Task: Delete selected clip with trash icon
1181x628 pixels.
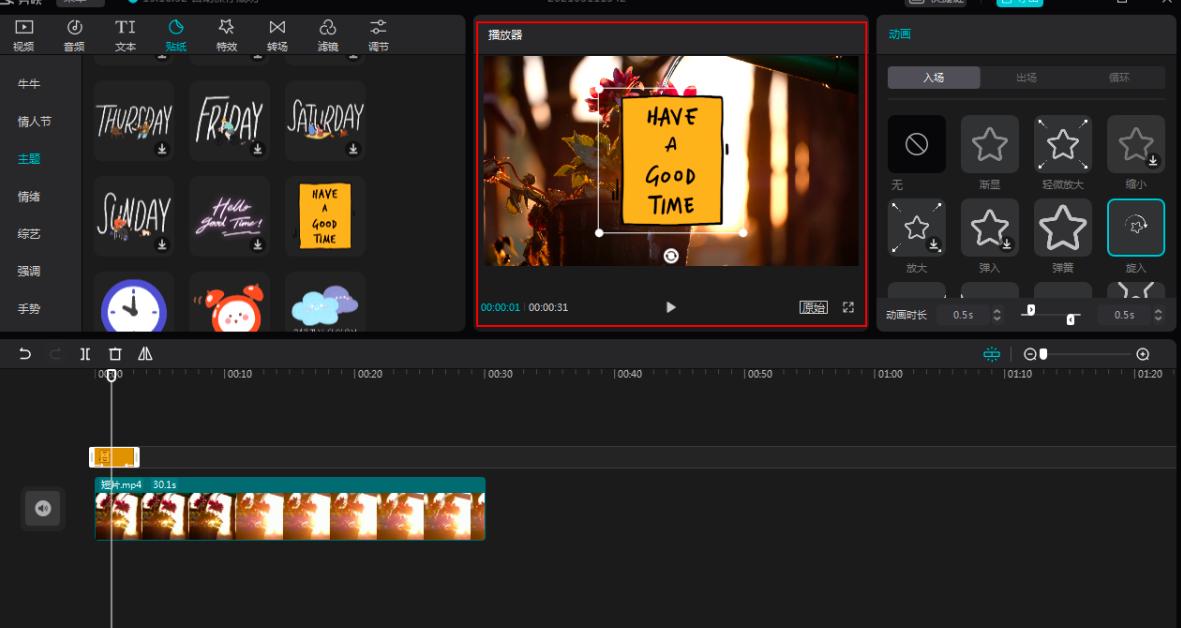Action: (115, 354)
